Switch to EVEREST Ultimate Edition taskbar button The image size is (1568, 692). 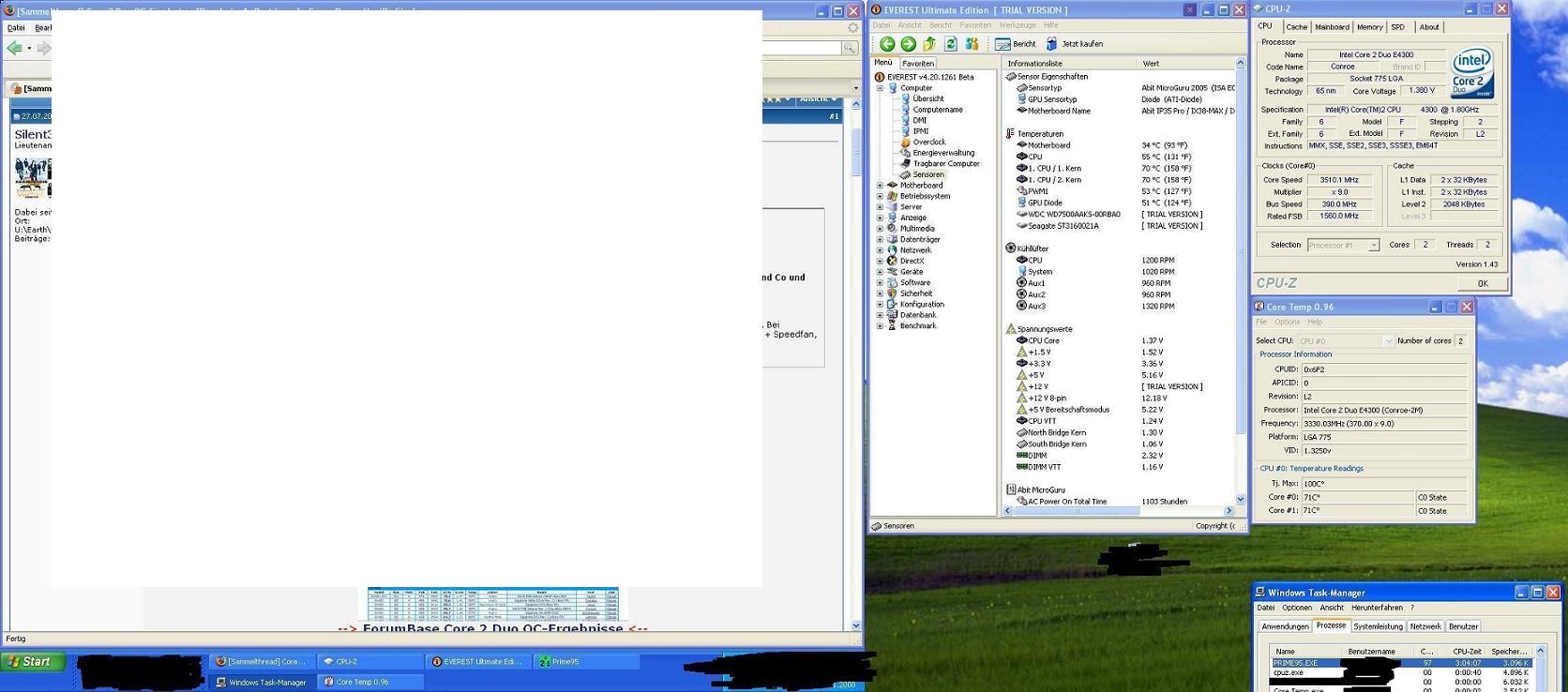tap(478, 662)
